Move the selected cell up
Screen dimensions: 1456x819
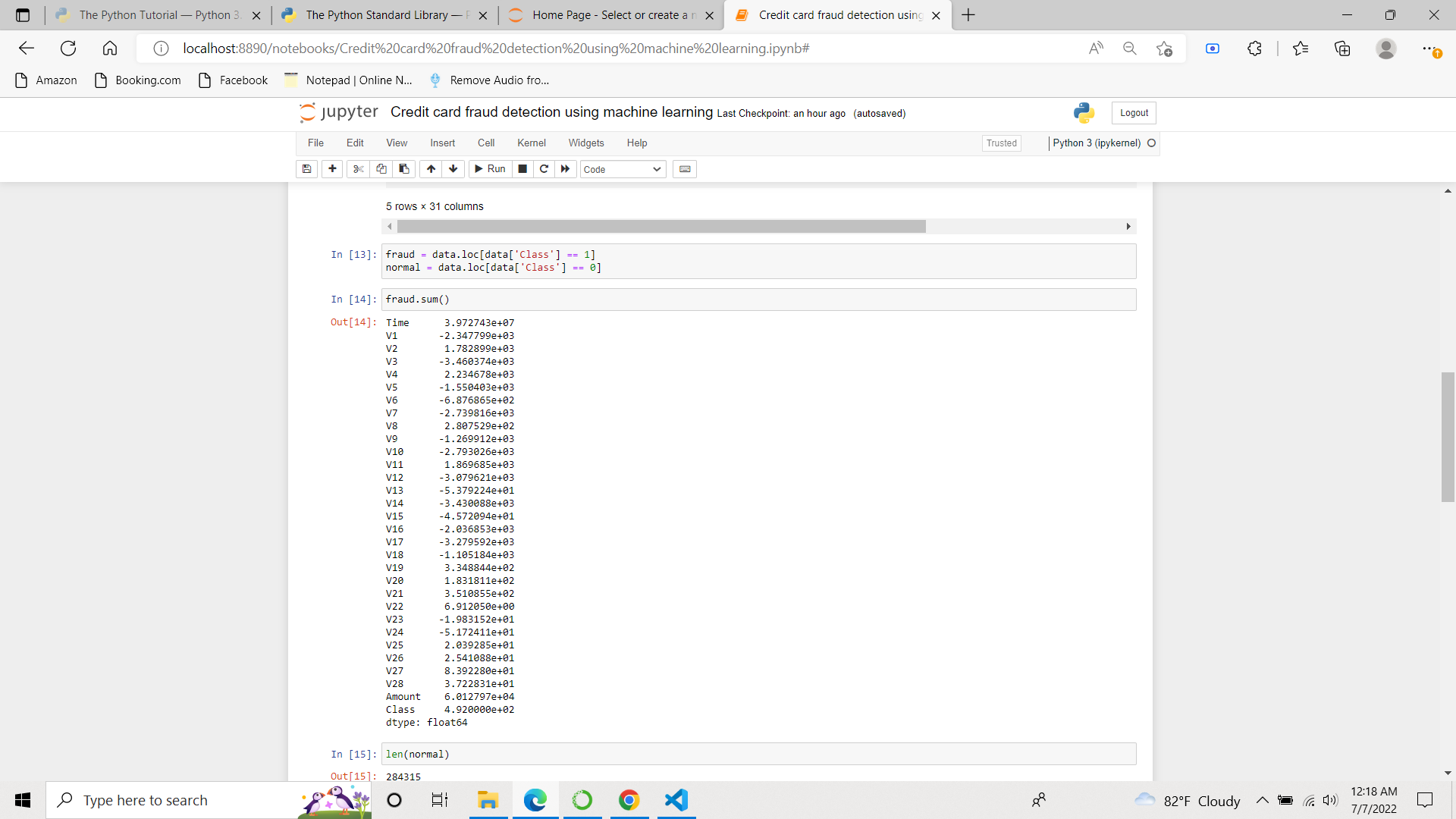click(x=431, y=168)
